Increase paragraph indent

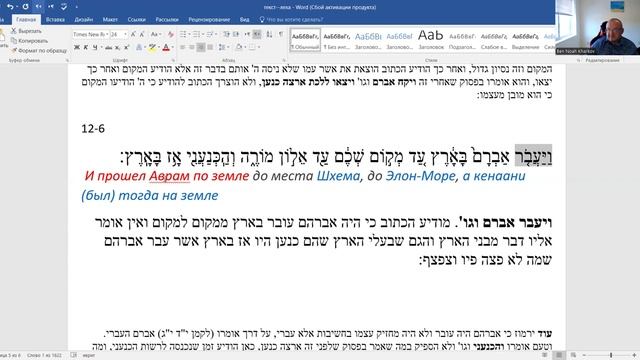(x=236, y=34)
